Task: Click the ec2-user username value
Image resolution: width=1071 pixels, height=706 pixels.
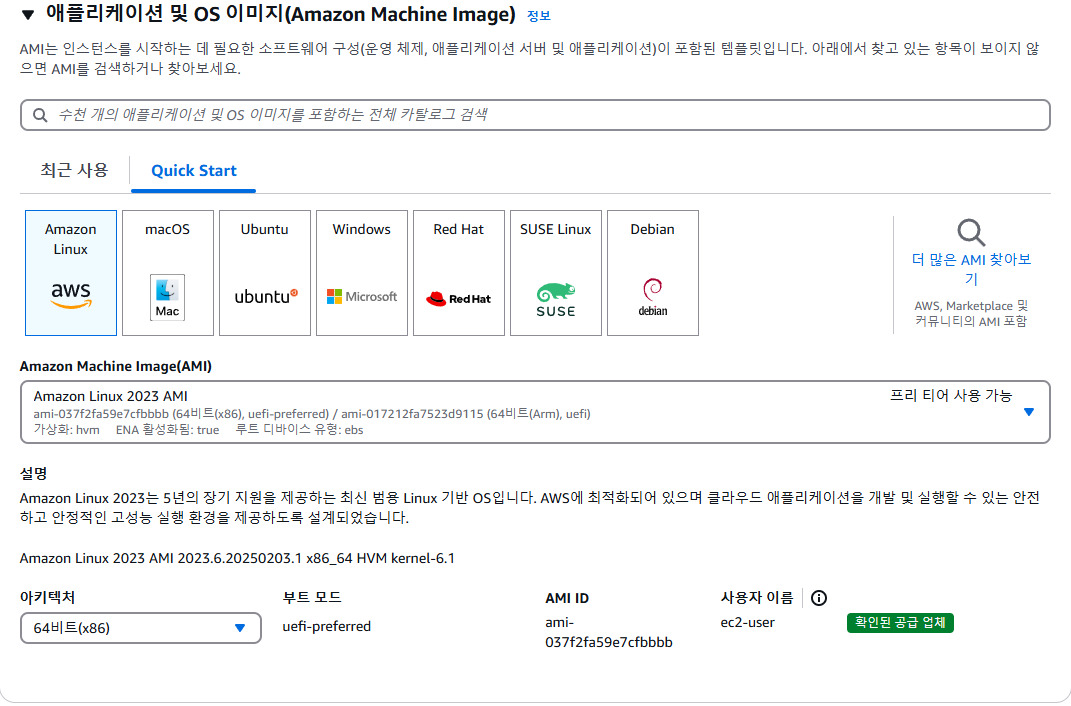Action: tap(747, 623)
